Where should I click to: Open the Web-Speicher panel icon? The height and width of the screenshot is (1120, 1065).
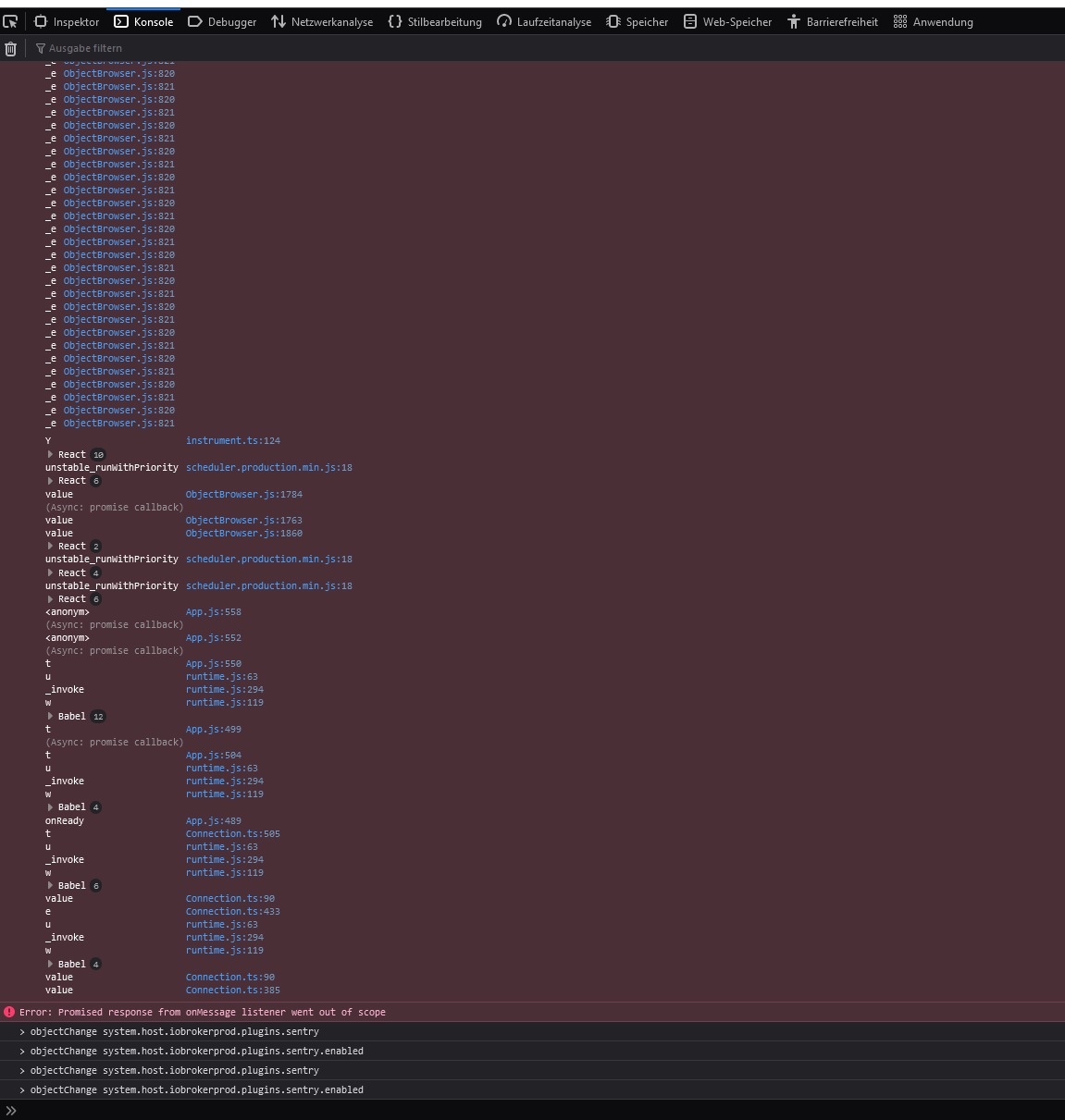coord(690,21)
